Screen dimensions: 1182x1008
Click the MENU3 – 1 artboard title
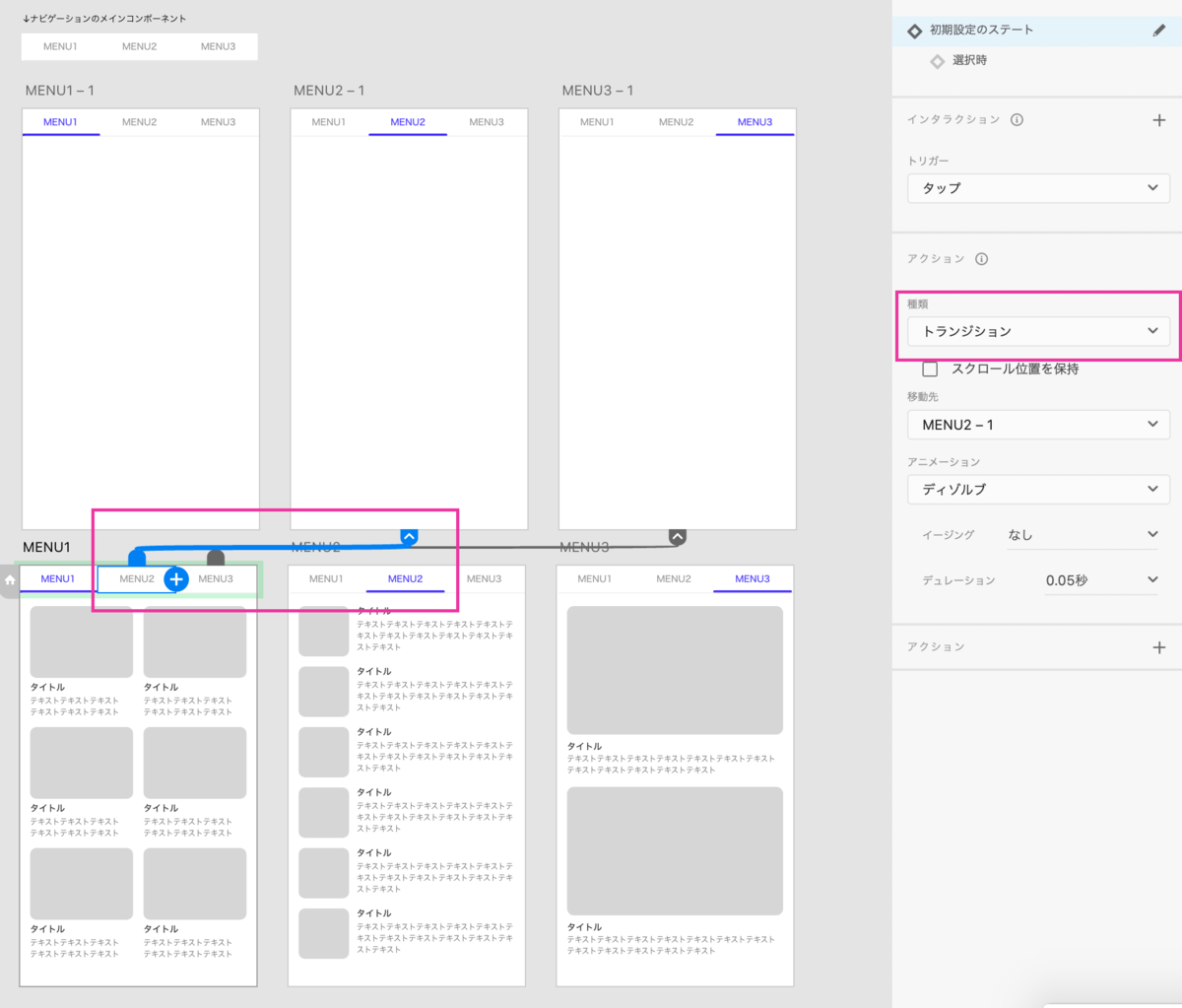[x=598, y=91]
